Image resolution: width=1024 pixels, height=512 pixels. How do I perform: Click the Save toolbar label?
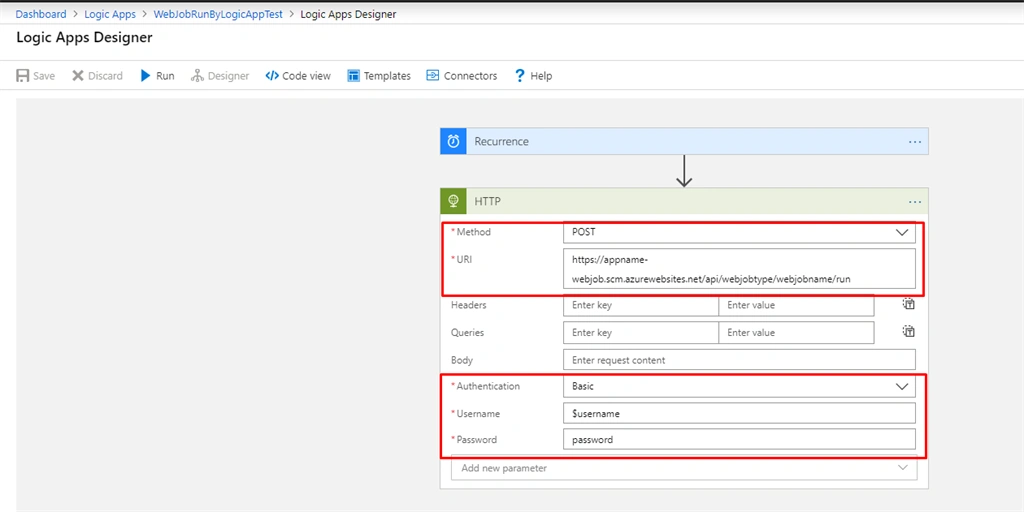click(x=44, y=76)
